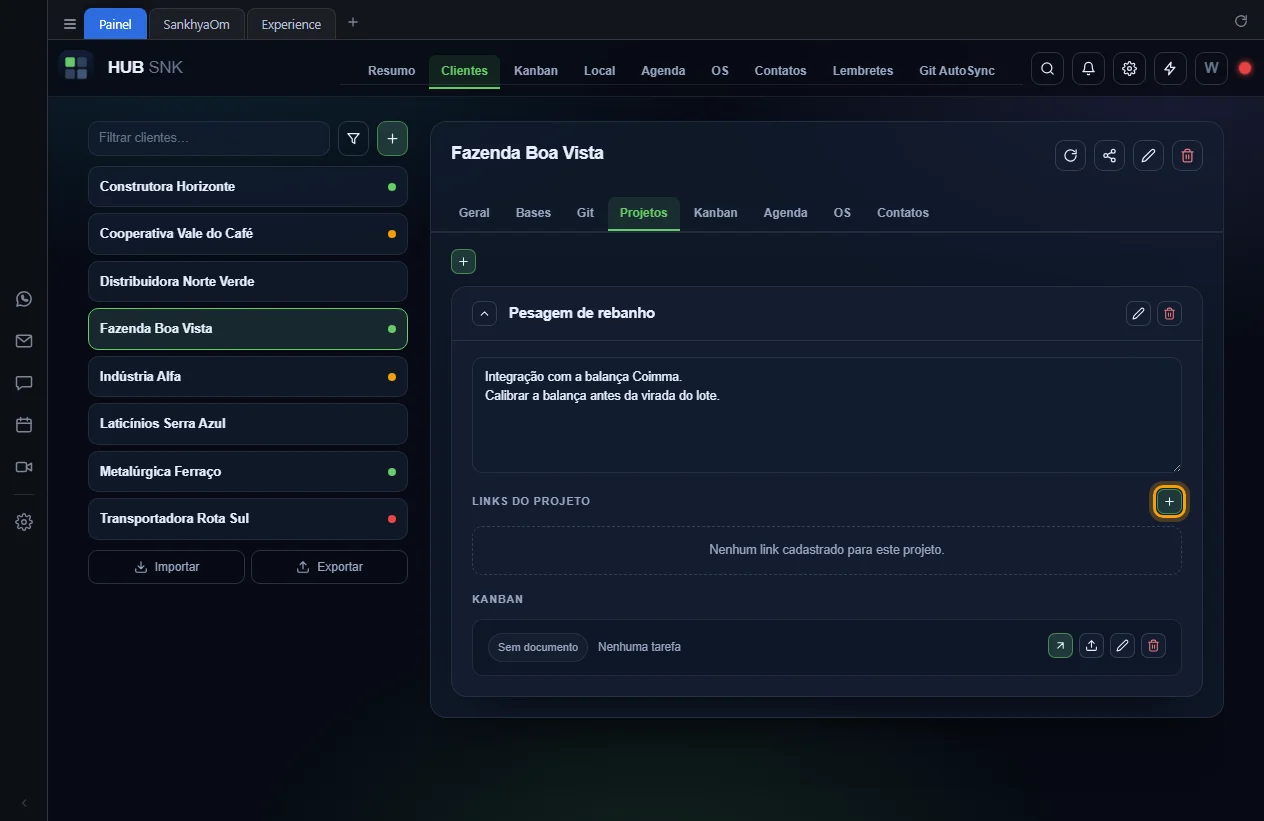The width and height of the screenshot is (1264, 821).
Task: Open the WhatsApp icon in left sidebar
Action: tap(24, 299)
